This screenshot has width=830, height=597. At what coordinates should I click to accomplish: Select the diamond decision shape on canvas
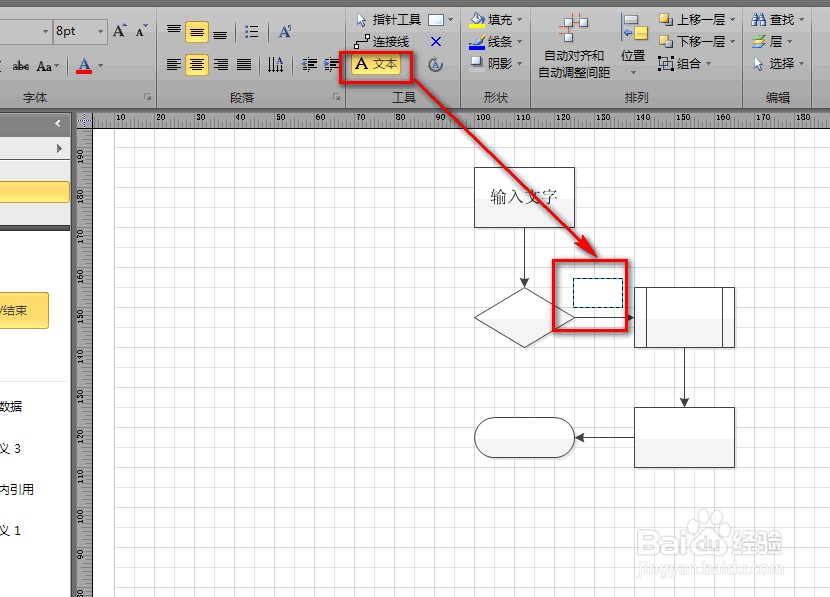point(524,318)
